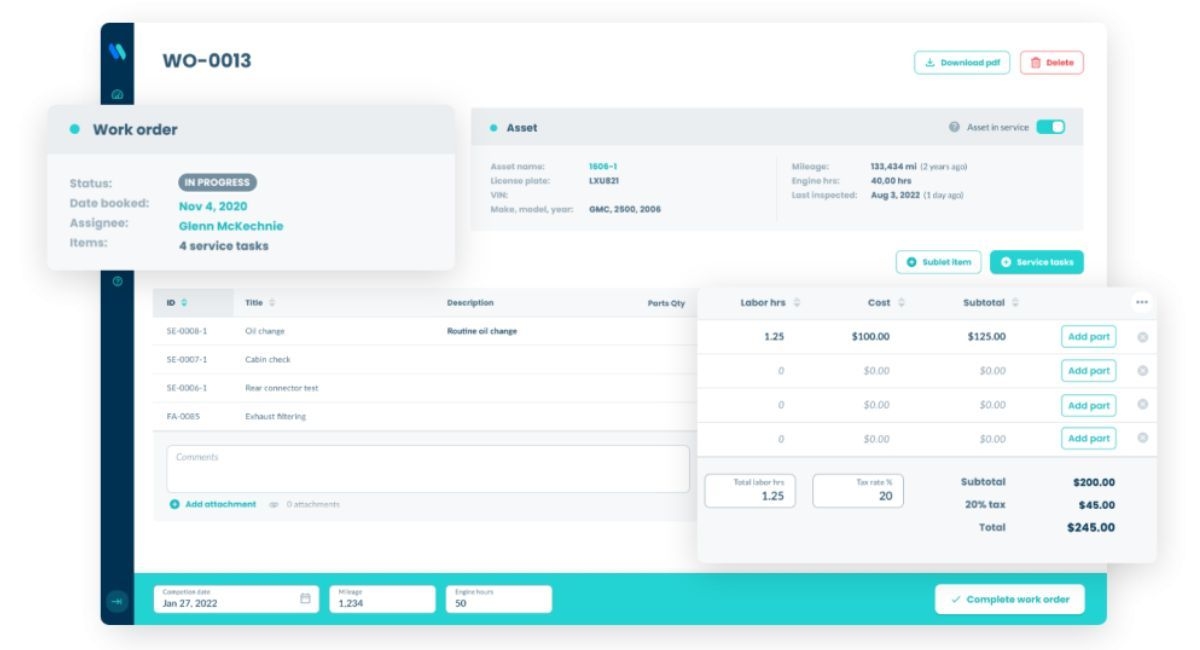Sort table by ID column
This screenshot has height=650, width=1200.
pyautogui.click(x=184, y=303)
